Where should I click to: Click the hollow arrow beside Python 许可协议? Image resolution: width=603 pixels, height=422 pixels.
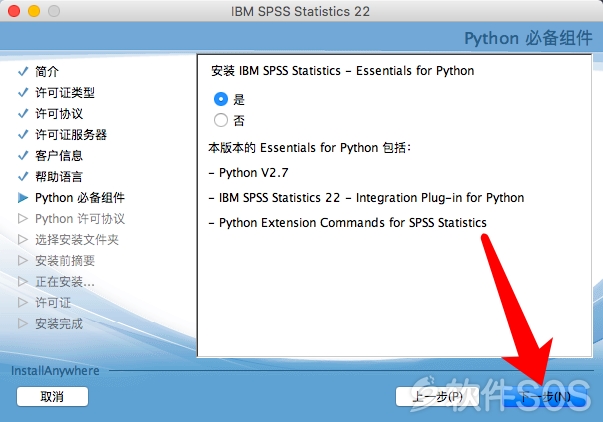[x=23, y=219]
